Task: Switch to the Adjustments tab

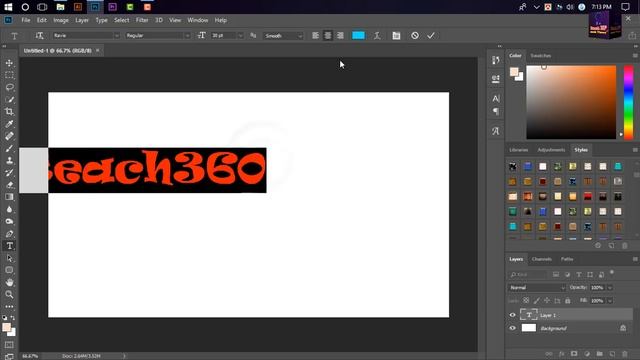Action: (x=551, y=150)
